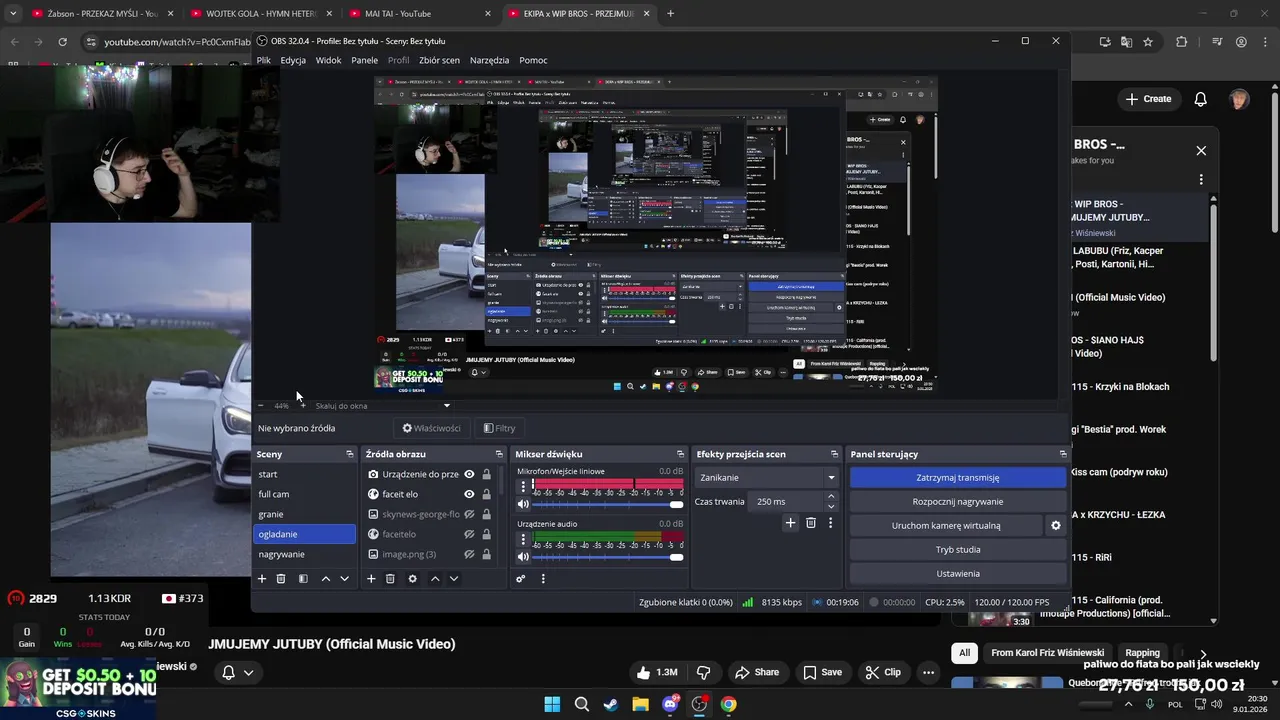Open the Zbiór scen menu

pyautogui.click(x=439, y=60)
